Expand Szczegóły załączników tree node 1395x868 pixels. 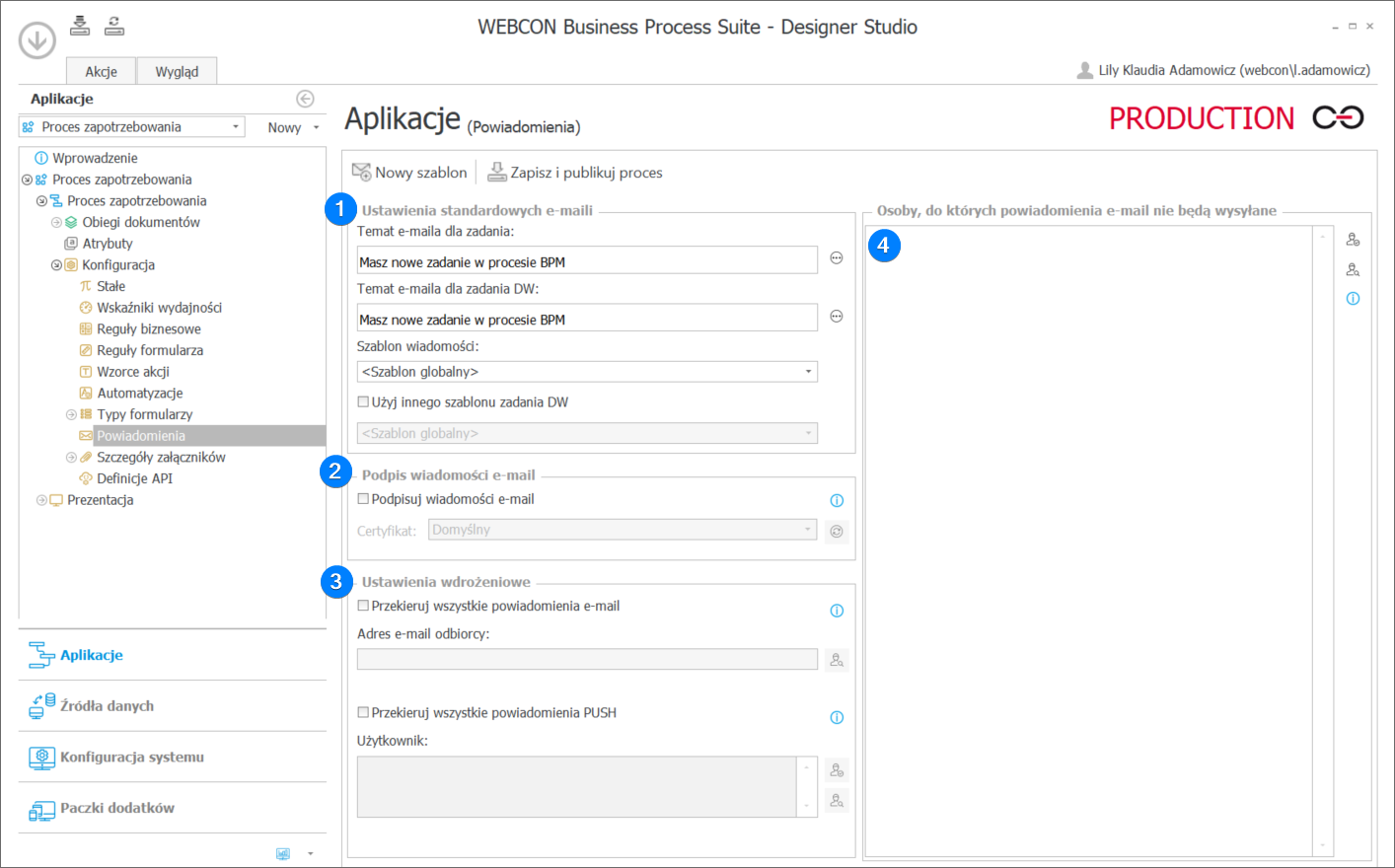[x=71, y=458]
